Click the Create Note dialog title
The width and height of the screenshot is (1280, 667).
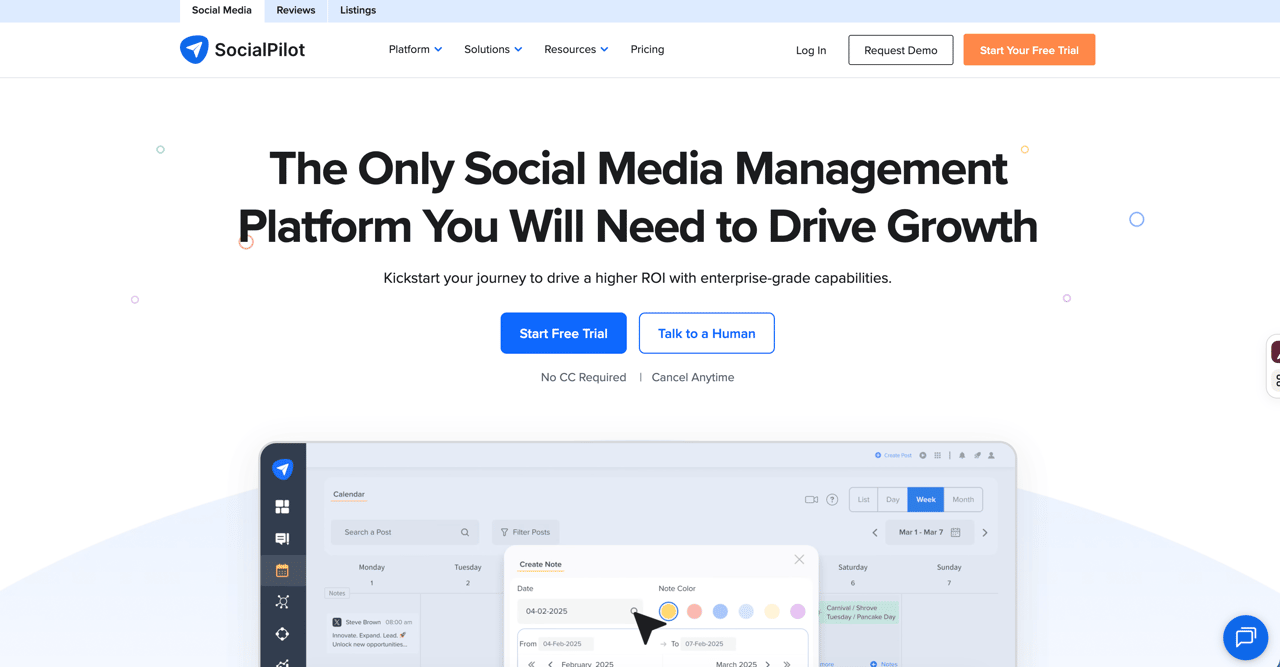540,564
